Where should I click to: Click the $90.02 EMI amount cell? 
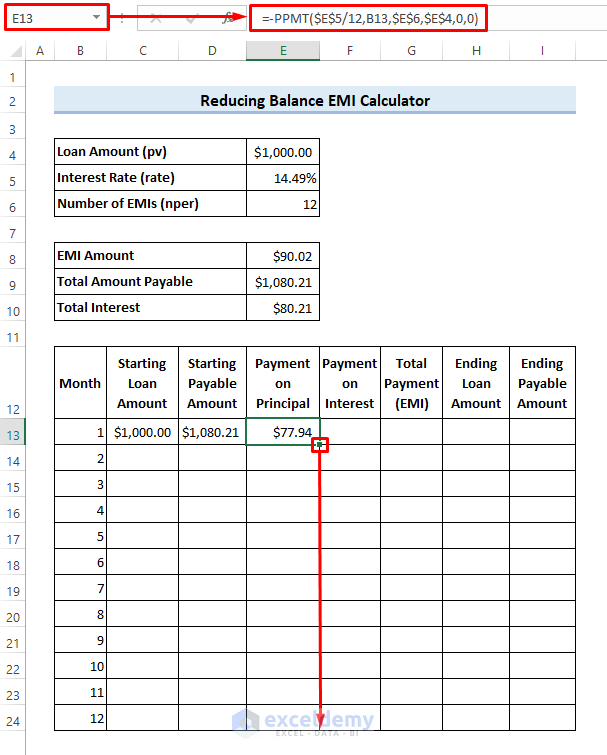click(x=283, y=256)
